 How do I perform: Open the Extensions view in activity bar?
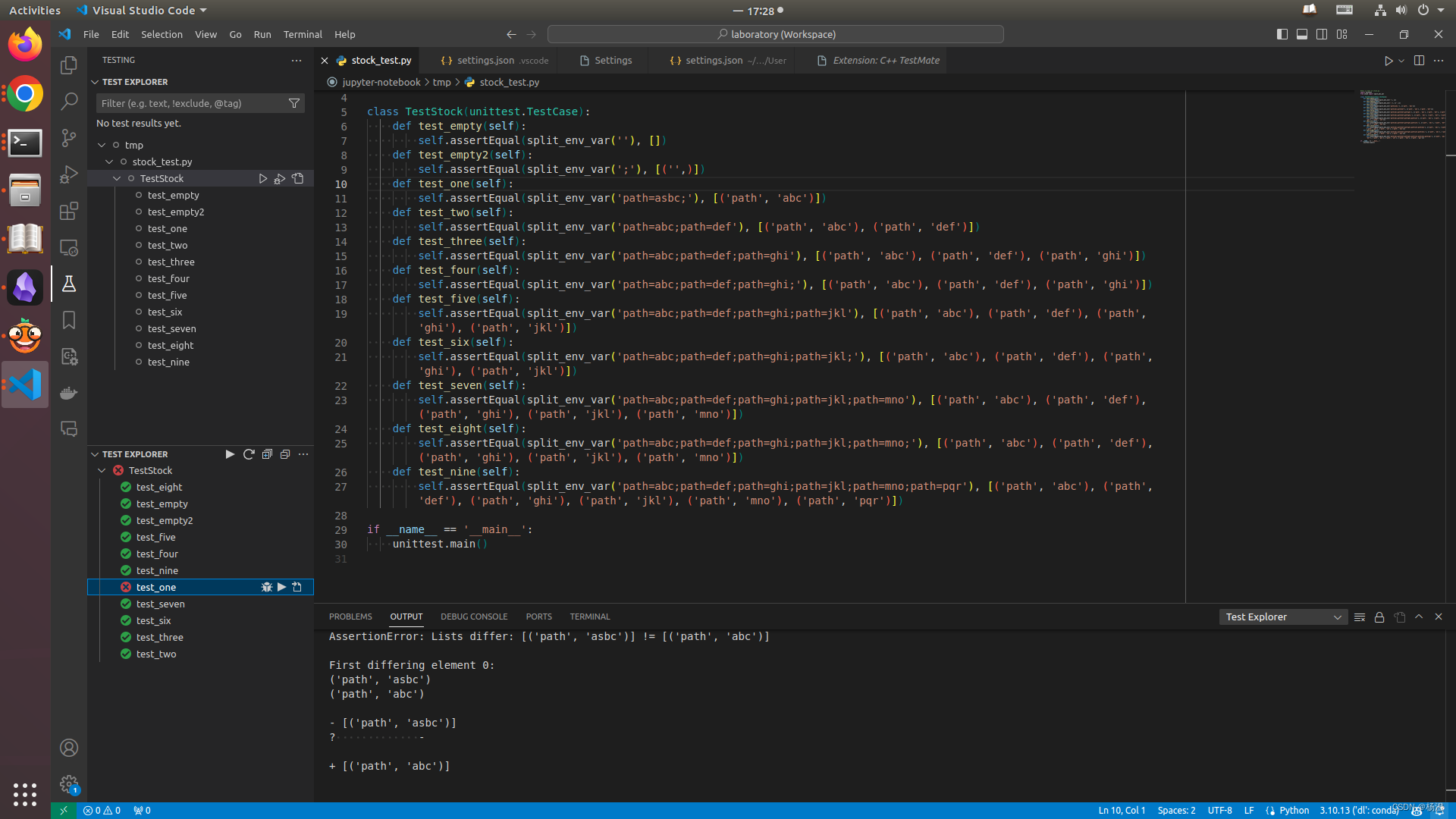[69, 211]
